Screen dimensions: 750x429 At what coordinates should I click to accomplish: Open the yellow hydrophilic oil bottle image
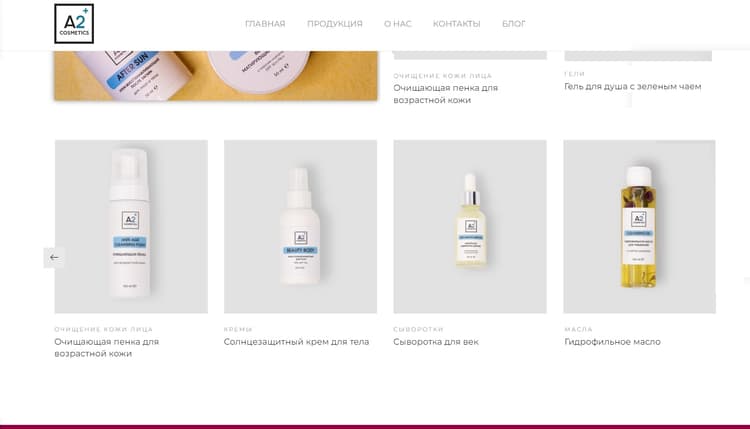click(640, 227)
